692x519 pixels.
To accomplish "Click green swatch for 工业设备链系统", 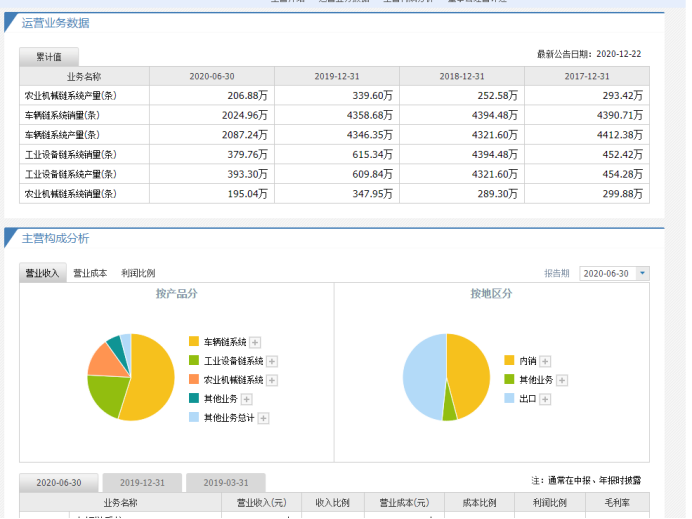I will coord(194,360).
